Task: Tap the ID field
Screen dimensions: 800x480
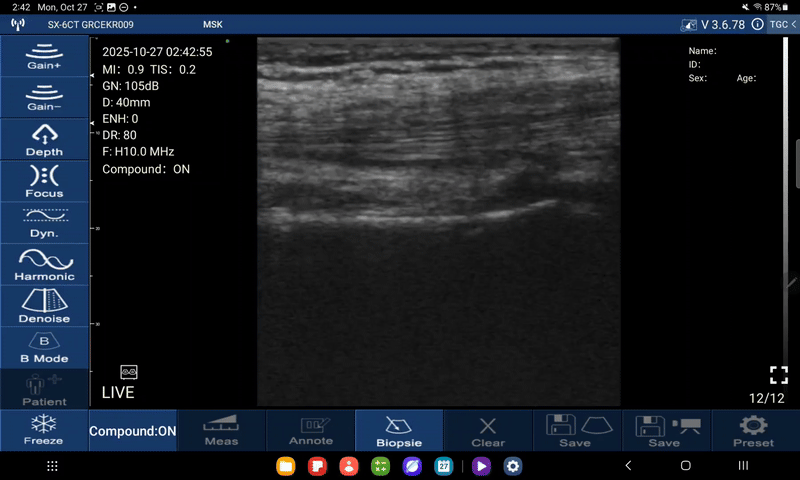Action: coord(694,64)
